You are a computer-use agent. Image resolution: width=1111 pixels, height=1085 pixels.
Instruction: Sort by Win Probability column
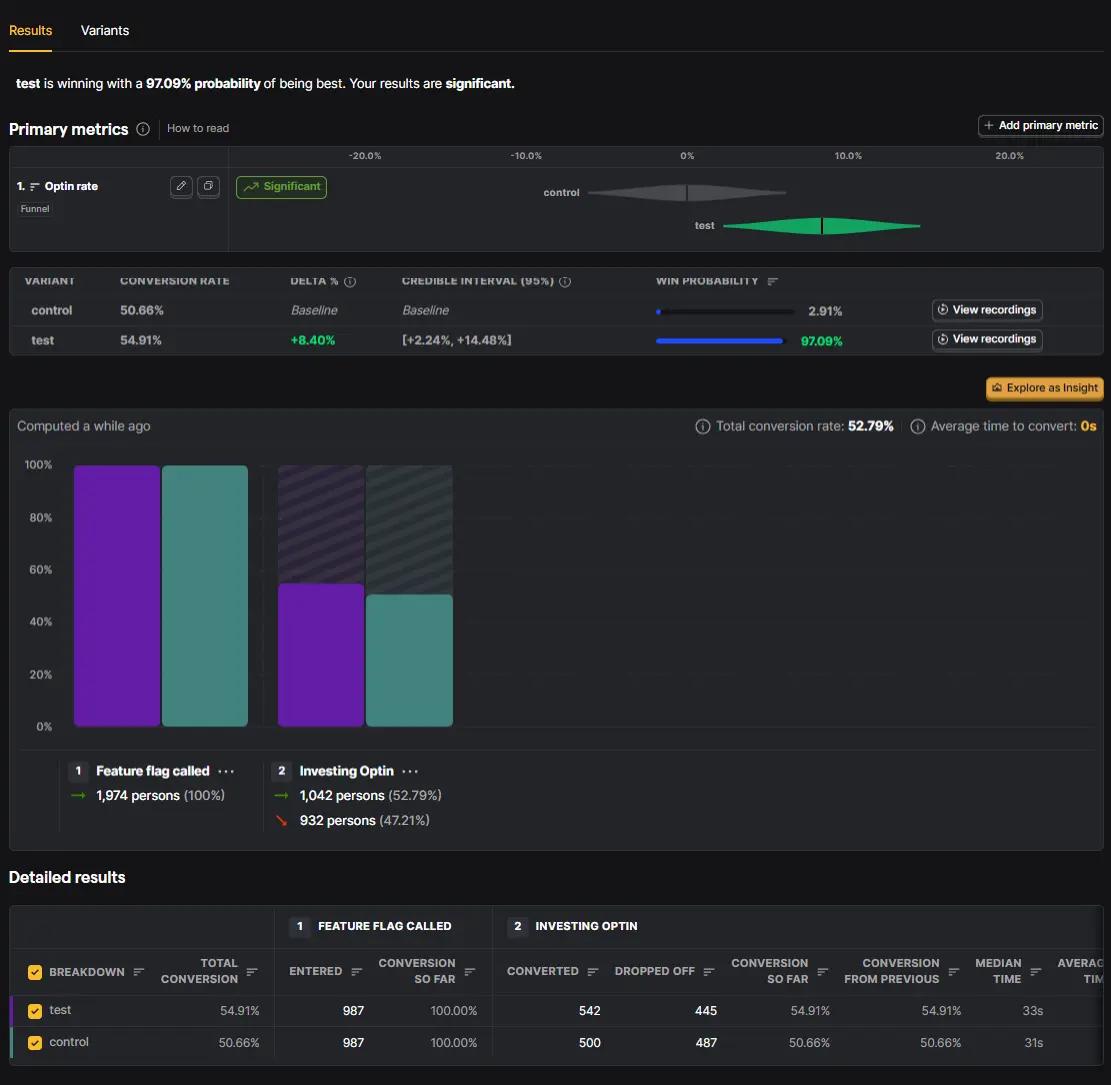[x=772, y=281]
